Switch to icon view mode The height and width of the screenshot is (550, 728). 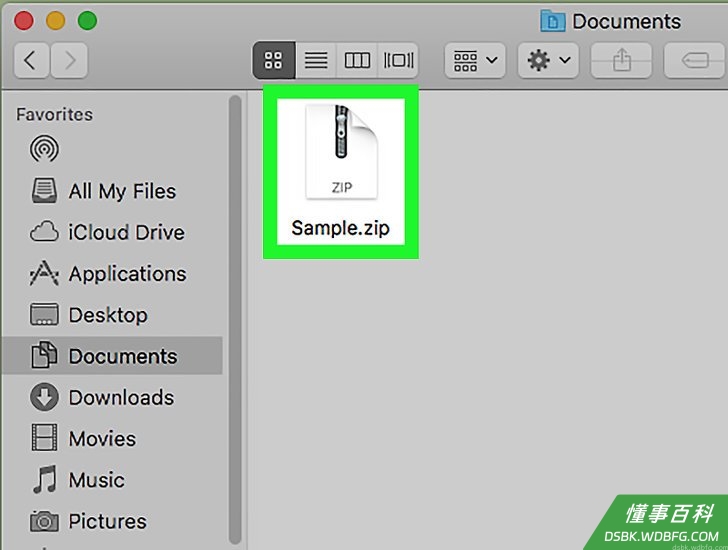tap(274, 60)
